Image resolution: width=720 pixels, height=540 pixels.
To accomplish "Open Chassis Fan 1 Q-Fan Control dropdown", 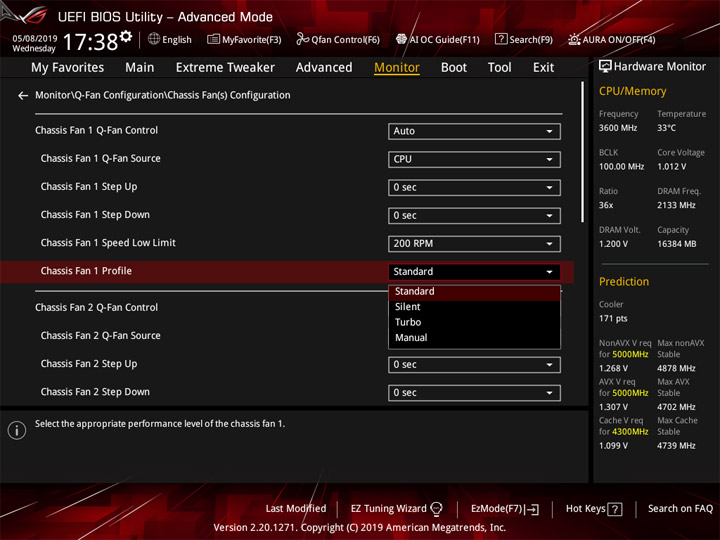I will click(474, 131).
